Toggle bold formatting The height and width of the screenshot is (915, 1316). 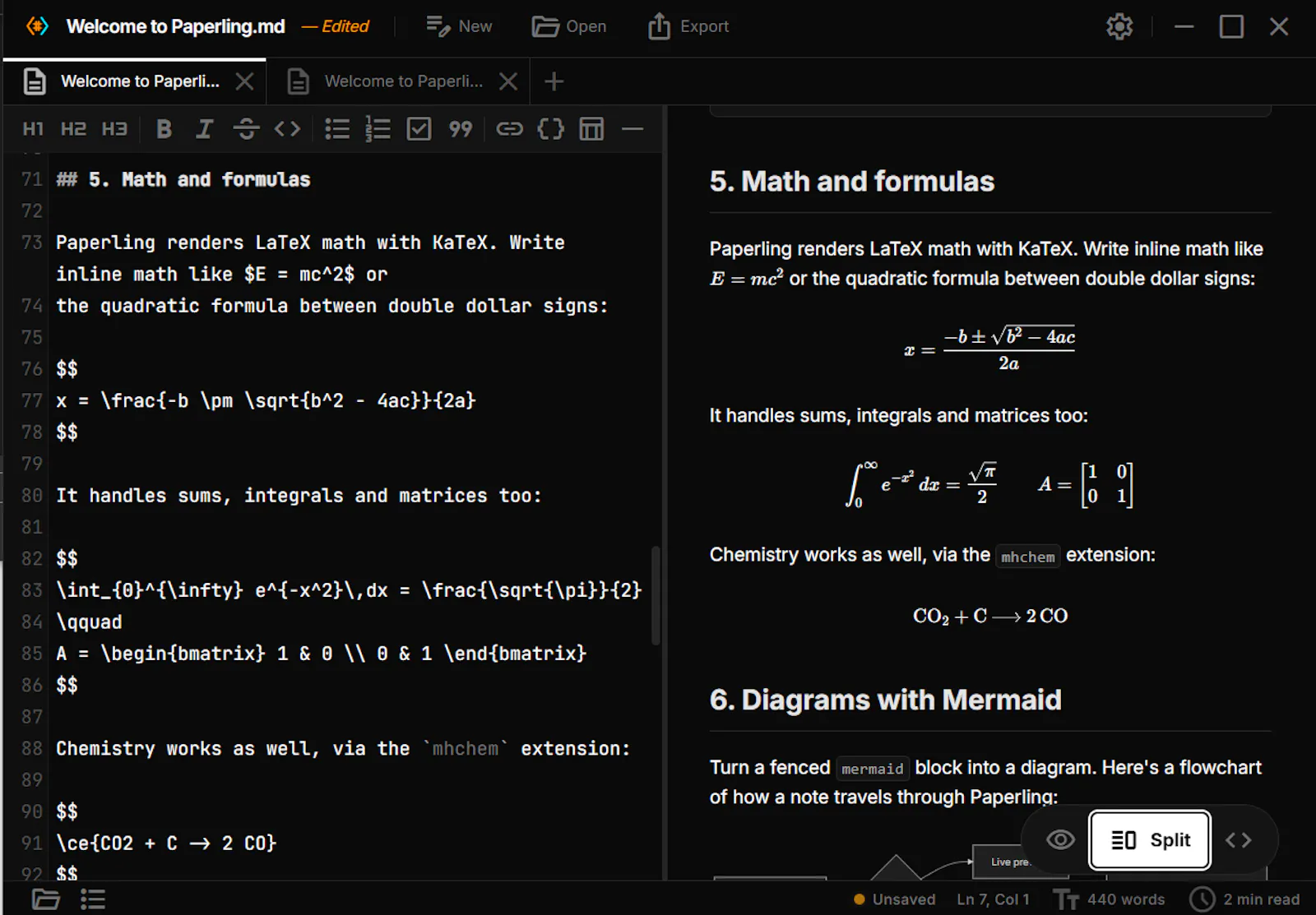(164, 129)
